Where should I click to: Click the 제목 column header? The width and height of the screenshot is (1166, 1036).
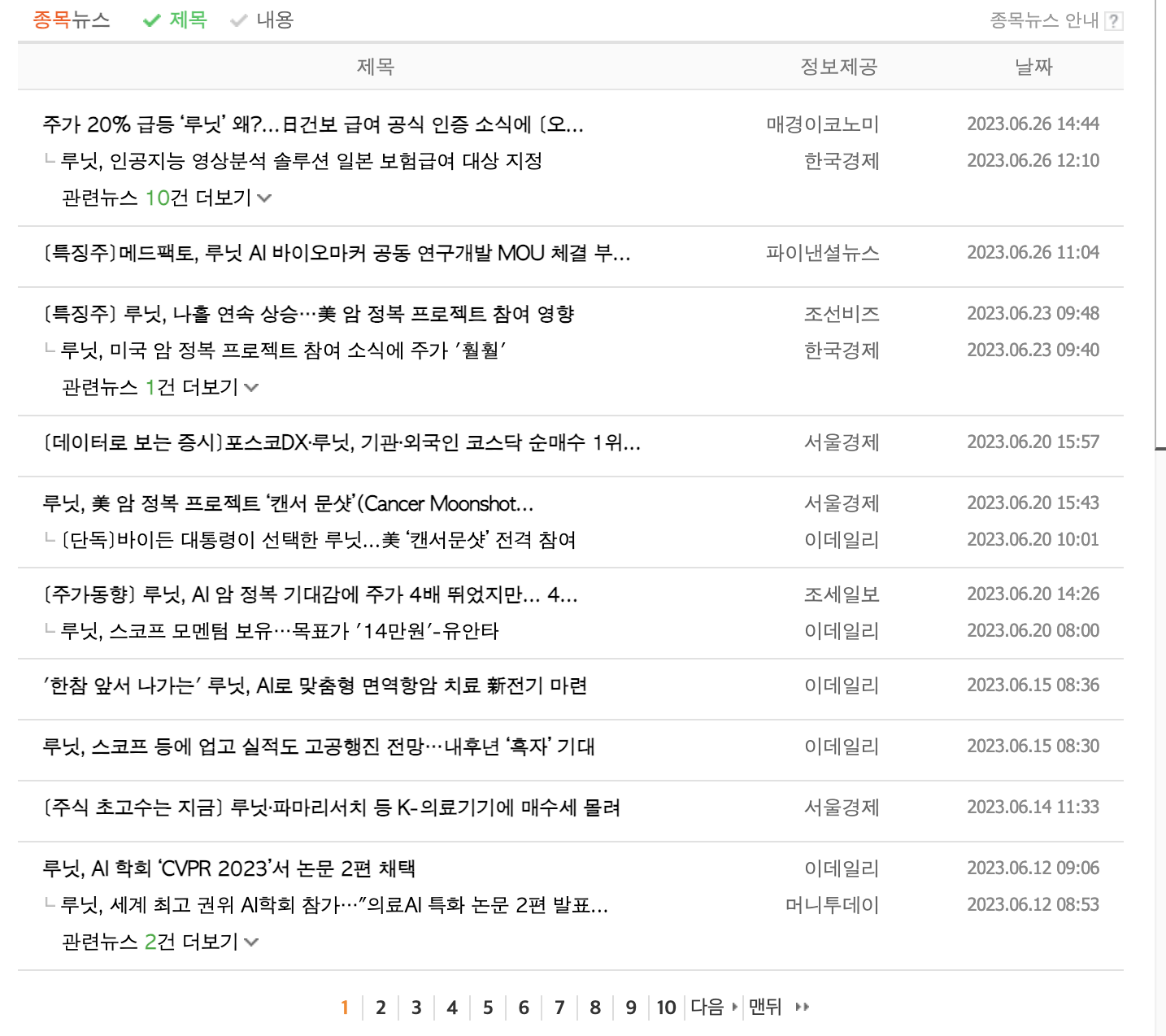376,67
